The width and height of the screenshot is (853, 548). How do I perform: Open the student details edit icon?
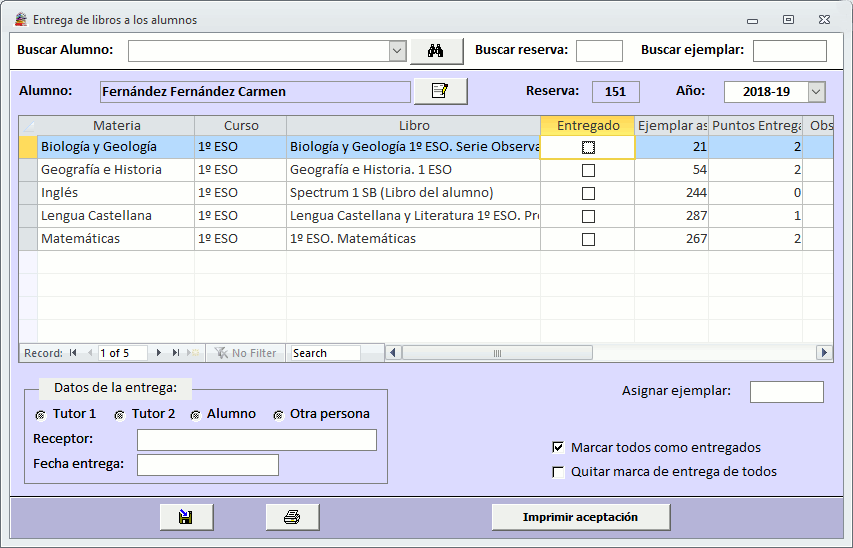(440, 91)
